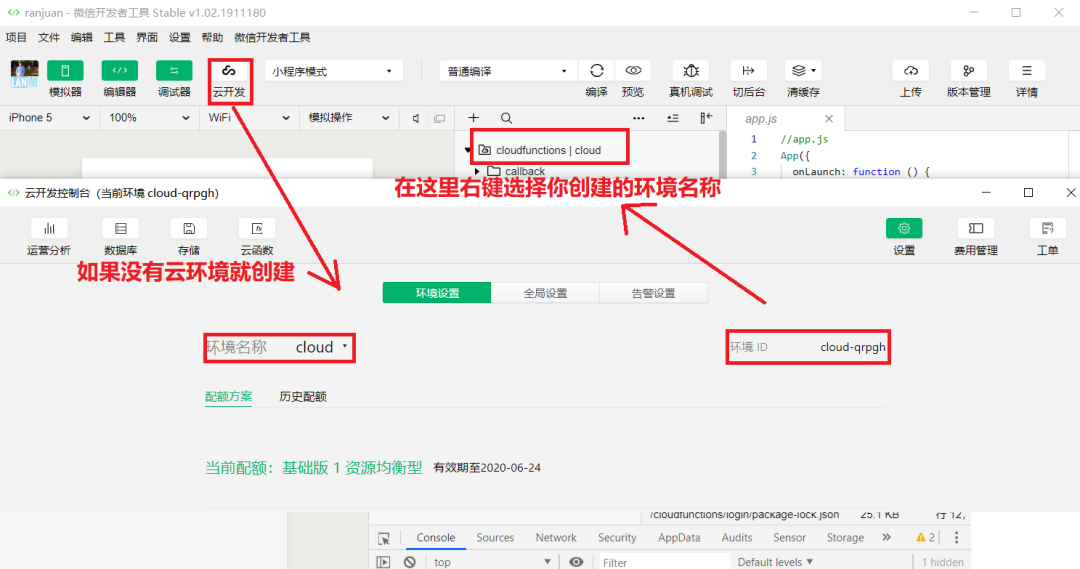Screen dimensions: 1080x569
Task: Click the detach simulator window icon
Action: [x=439, y=118]
